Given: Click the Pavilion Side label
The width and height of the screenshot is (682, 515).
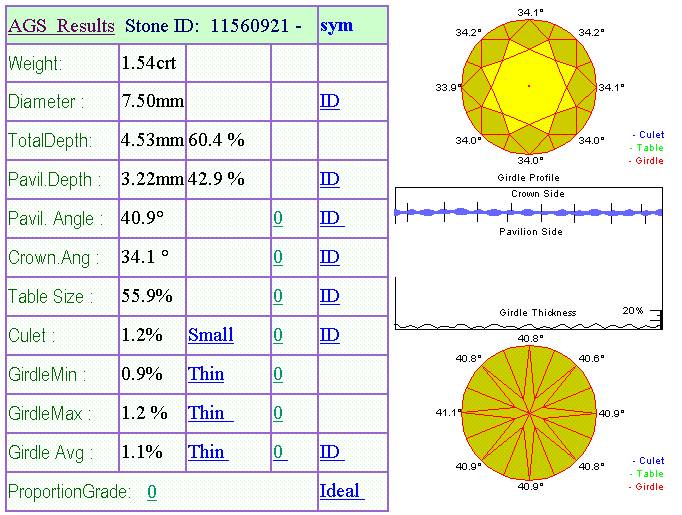Looking at the screenshot, I should click(x=531, y=232).
